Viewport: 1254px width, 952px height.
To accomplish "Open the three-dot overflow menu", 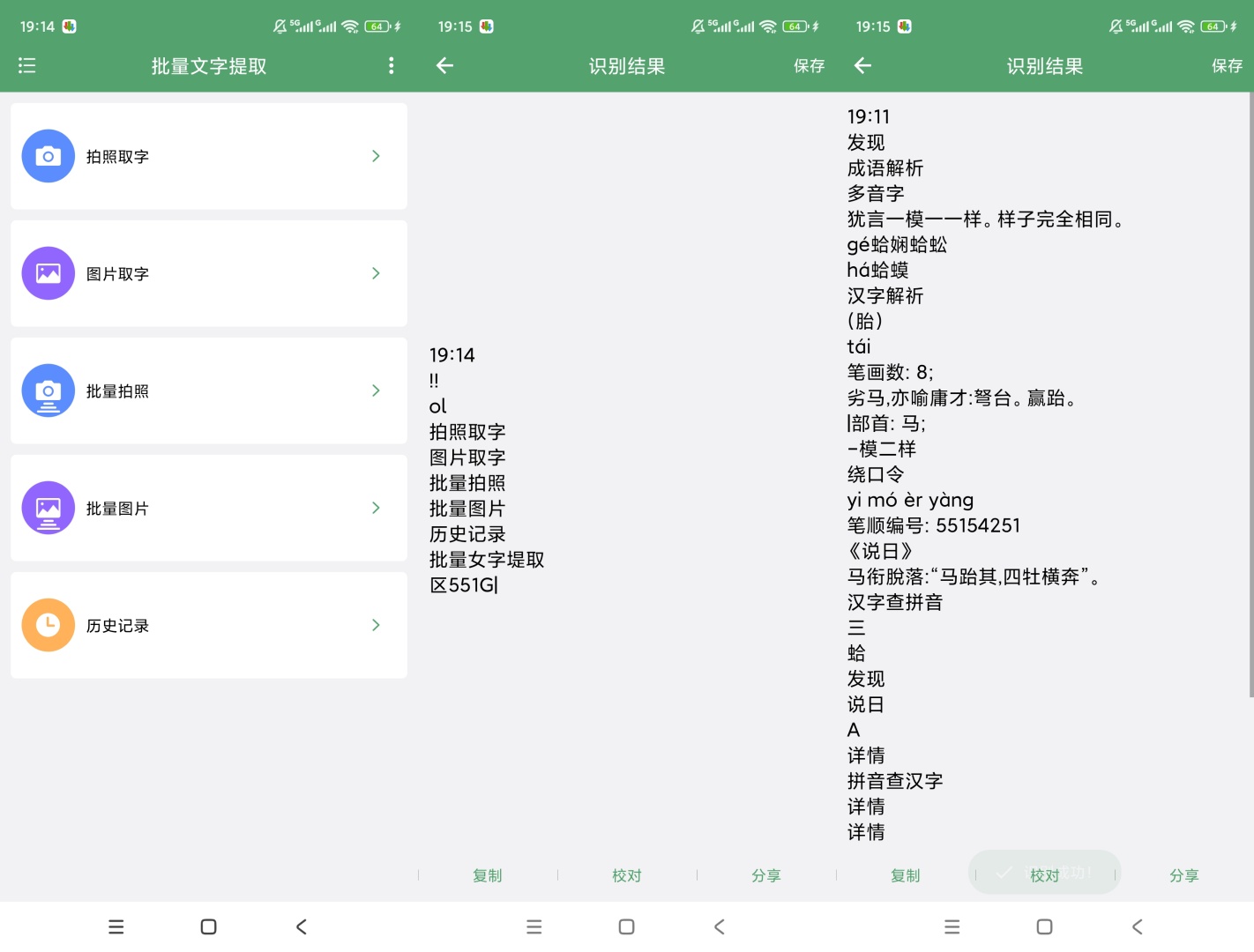I will tap(391, 65).
